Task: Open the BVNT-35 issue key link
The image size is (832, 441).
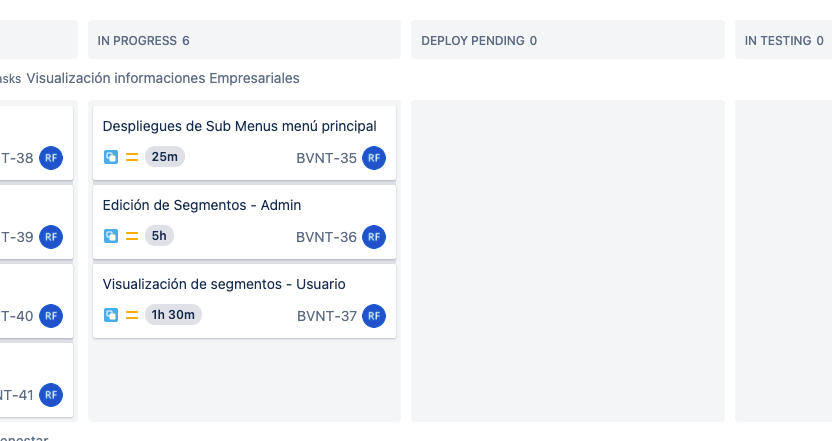Action: pos(326,158)
